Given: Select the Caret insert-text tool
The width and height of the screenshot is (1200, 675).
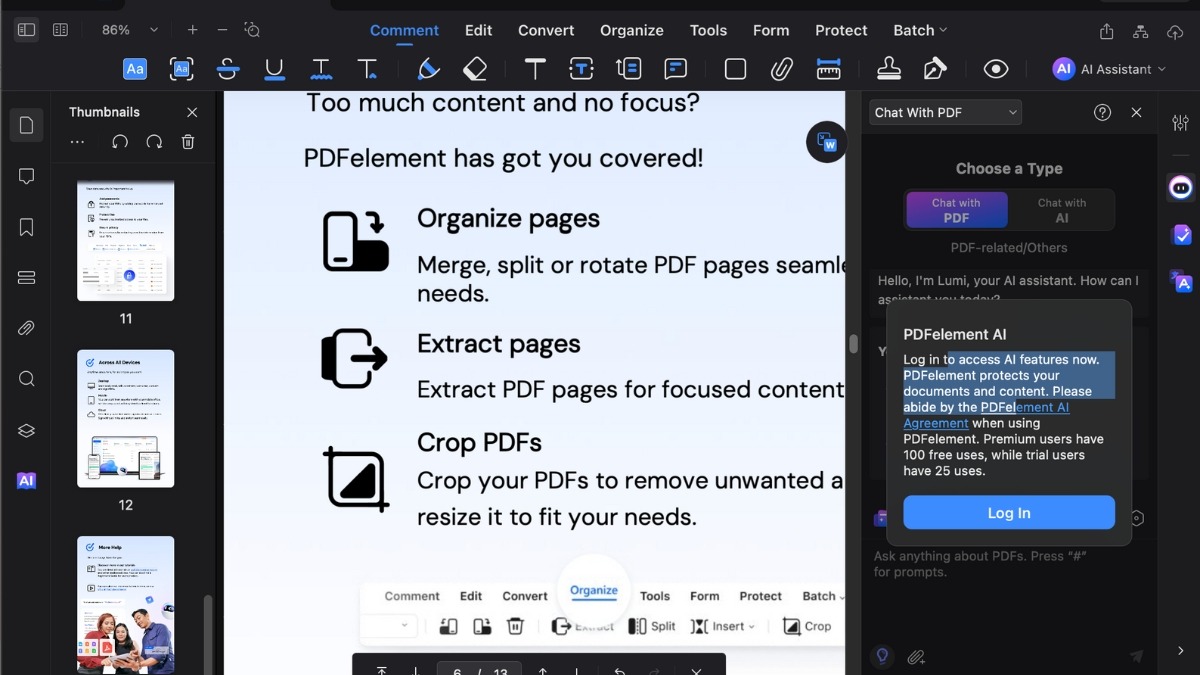Looking at the screenshot, I should coord(367,69).
